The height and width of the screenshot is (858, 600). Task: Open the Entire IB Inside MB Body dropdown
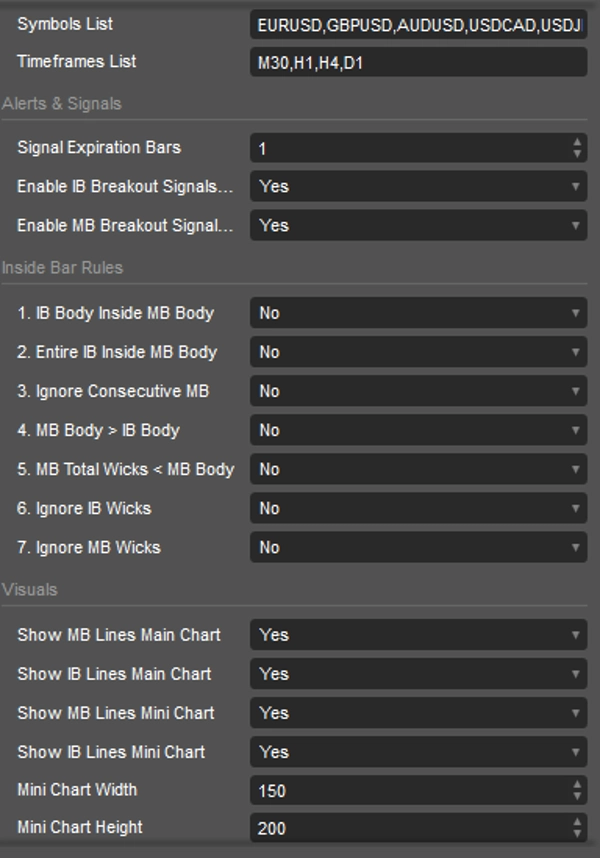(x=420, y=352)
